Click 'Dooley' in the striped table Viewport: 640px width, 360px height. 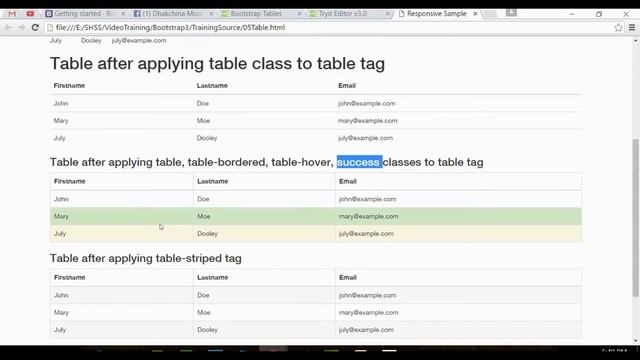pyautogui.click(x=207, y=330)
